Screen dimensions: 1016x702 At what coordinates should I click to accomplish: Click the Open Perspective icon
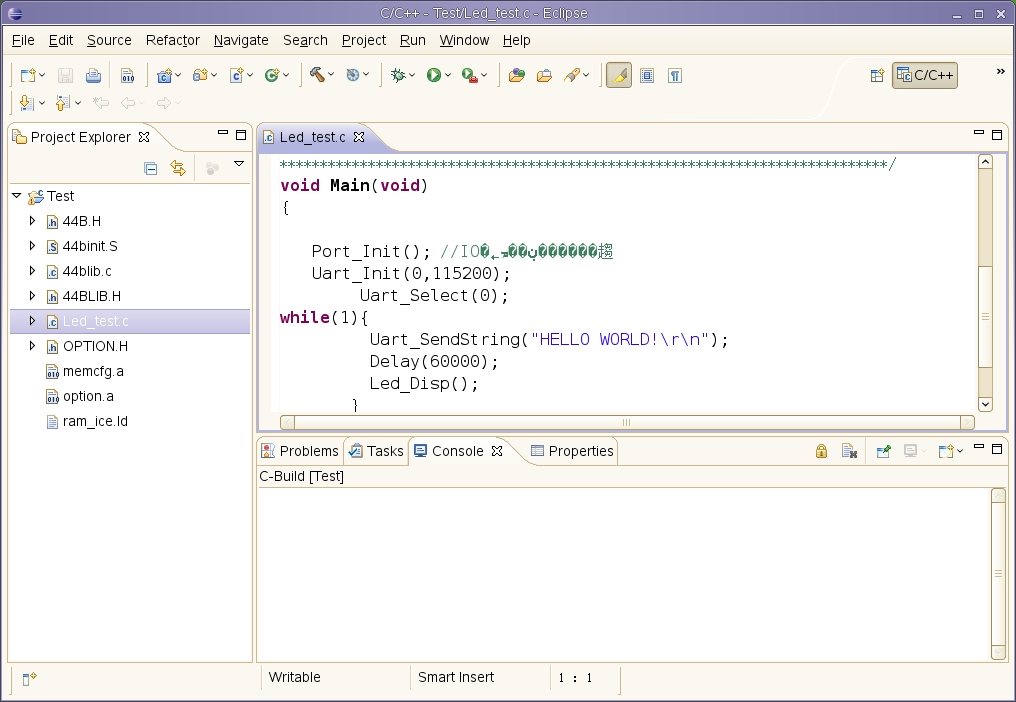point(877,76)
